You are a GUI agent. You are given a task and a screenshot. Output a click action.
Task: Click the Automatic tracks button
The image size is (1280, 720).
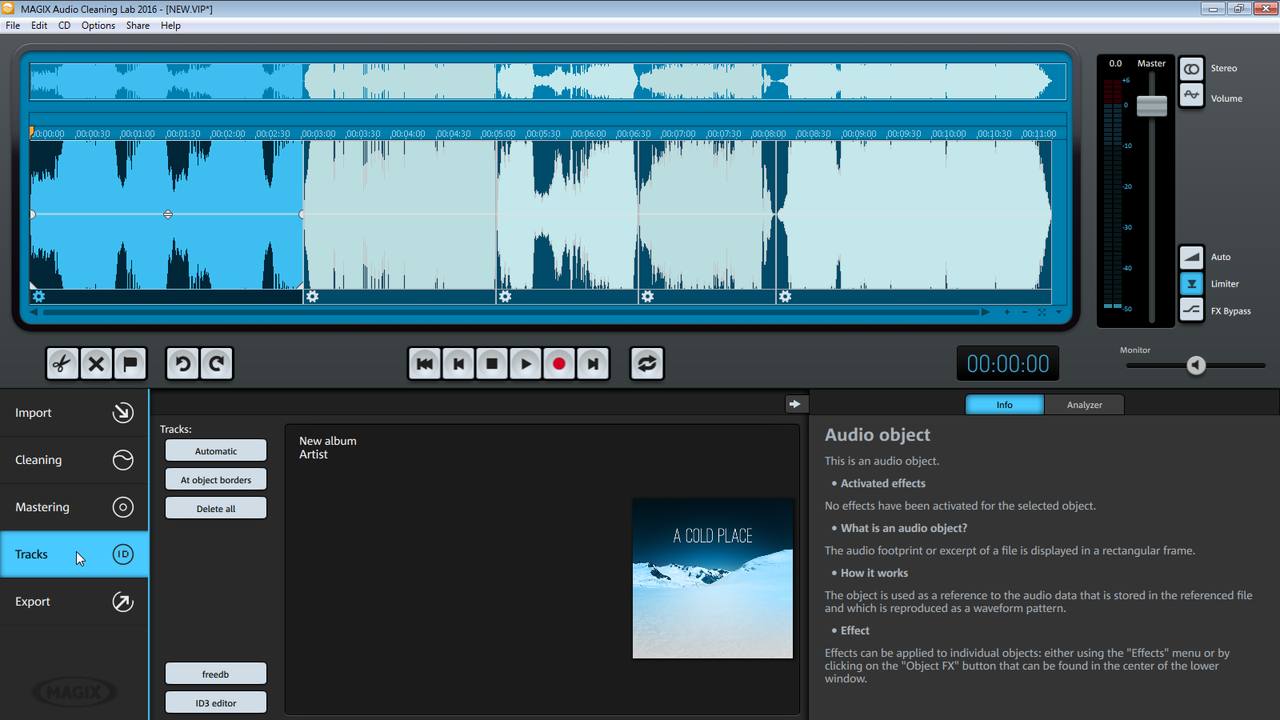tap(216, 451)
